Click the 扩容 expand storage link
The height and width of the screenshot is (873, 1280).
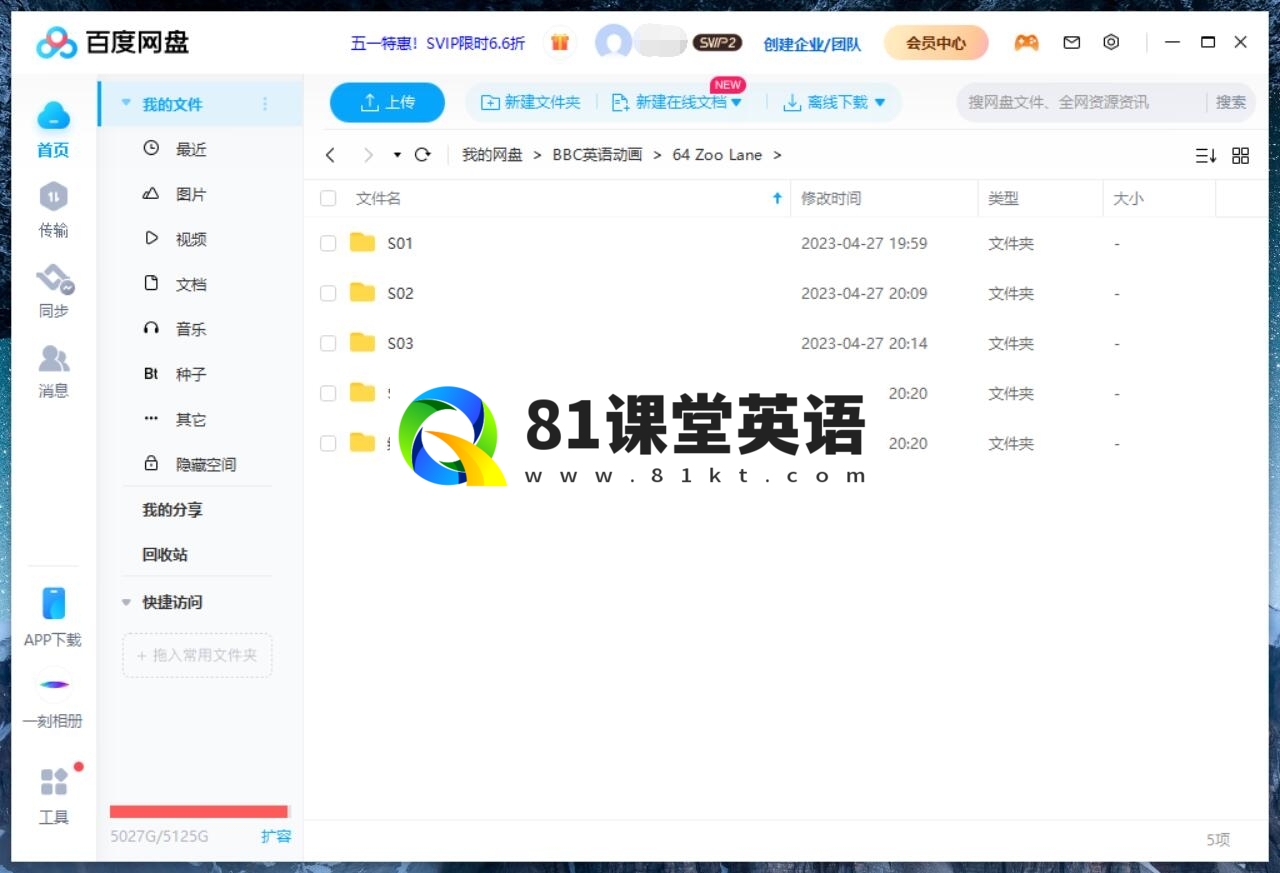tap(276, 836)
